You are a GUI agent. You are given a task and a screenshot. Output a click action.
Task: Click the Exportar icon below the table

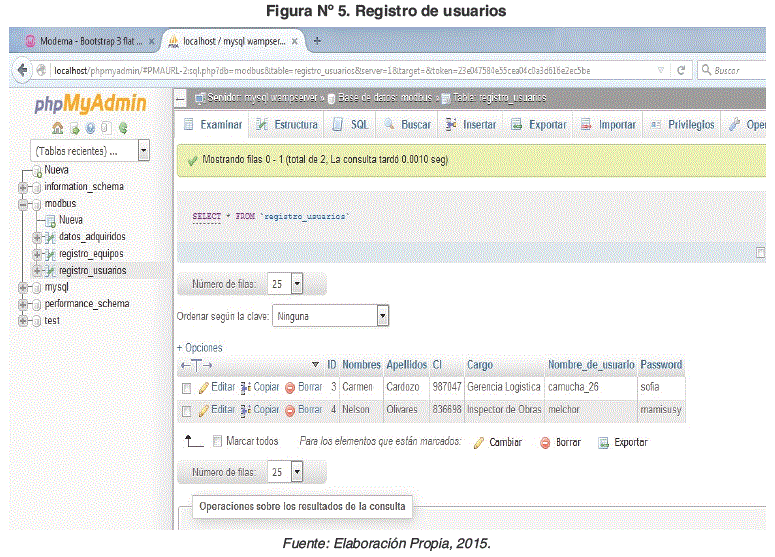coord(603,442)
